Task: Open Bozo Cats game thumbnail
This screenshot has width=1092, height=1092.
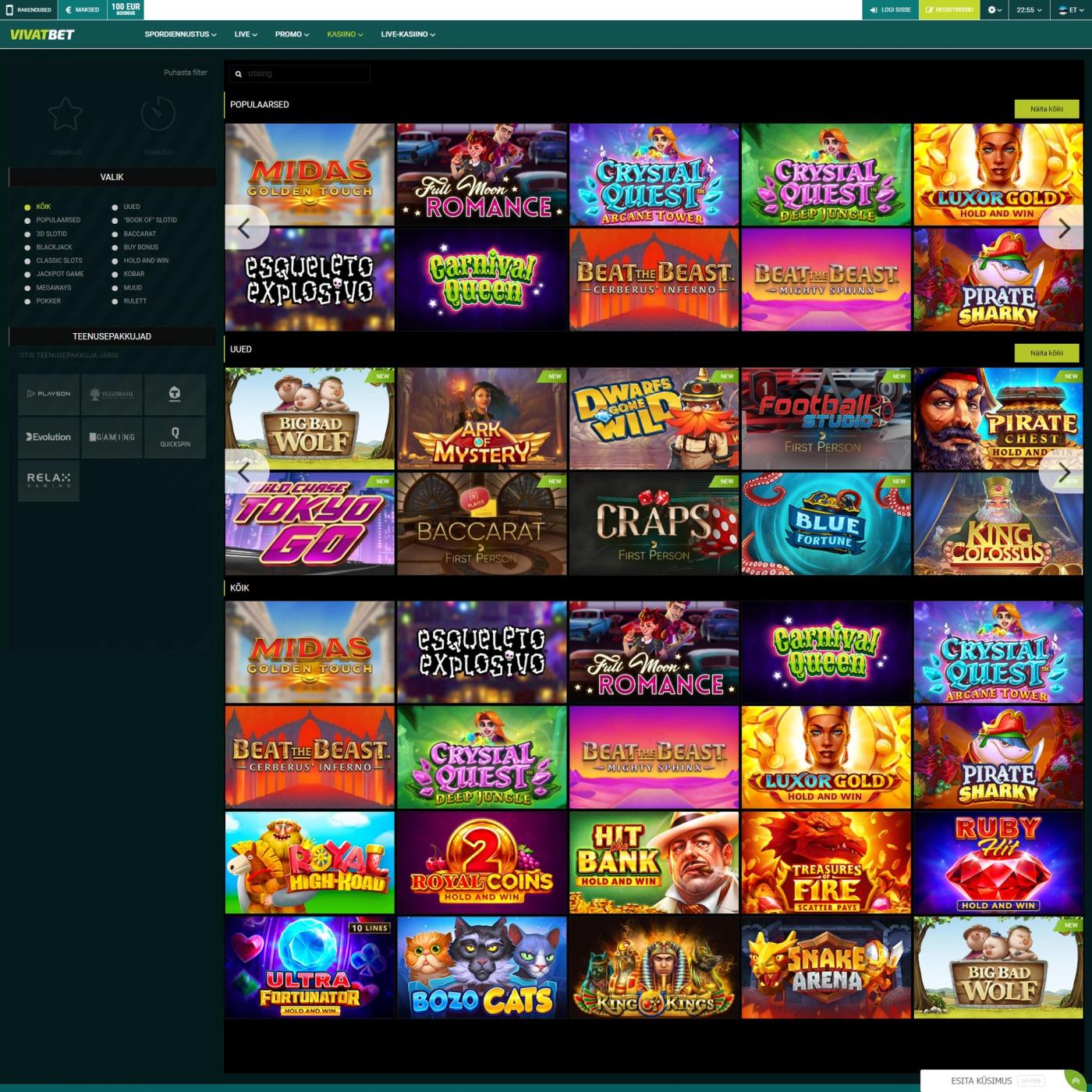Action: 482,967
